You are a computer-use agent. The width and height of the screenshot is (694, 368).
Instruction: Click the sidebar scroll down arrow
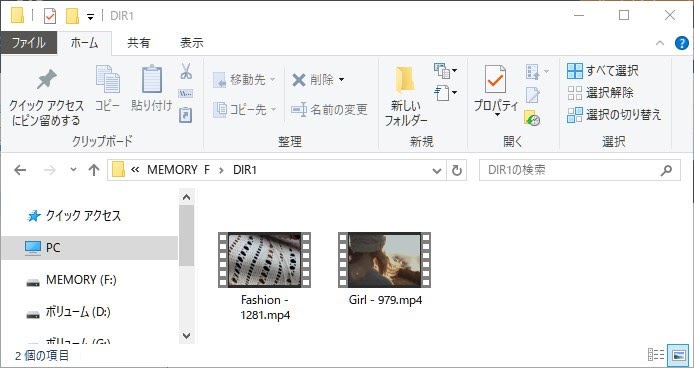[x=186, y=336]
